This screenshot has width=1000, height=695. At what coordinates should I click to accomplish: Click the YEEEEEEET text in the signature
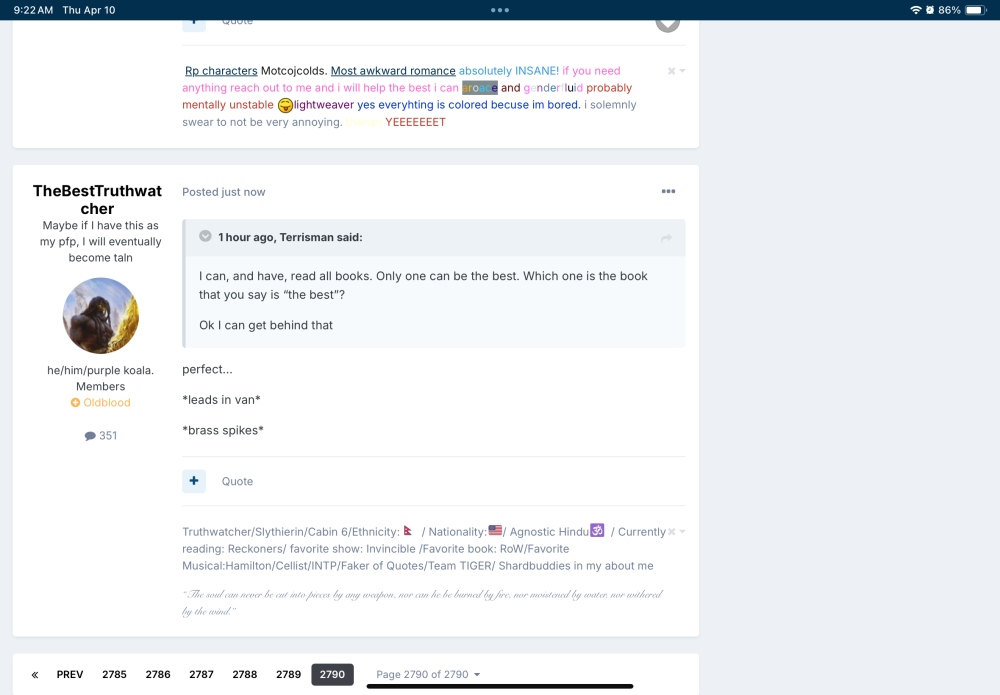[415, 122]
